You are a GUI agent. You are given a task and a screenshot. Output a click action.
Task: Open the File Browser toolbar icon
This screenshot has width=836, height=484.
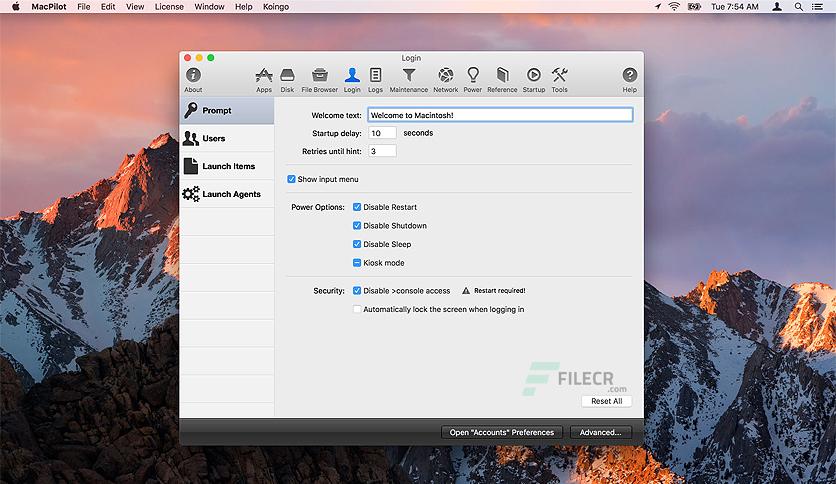pos(319,80)
